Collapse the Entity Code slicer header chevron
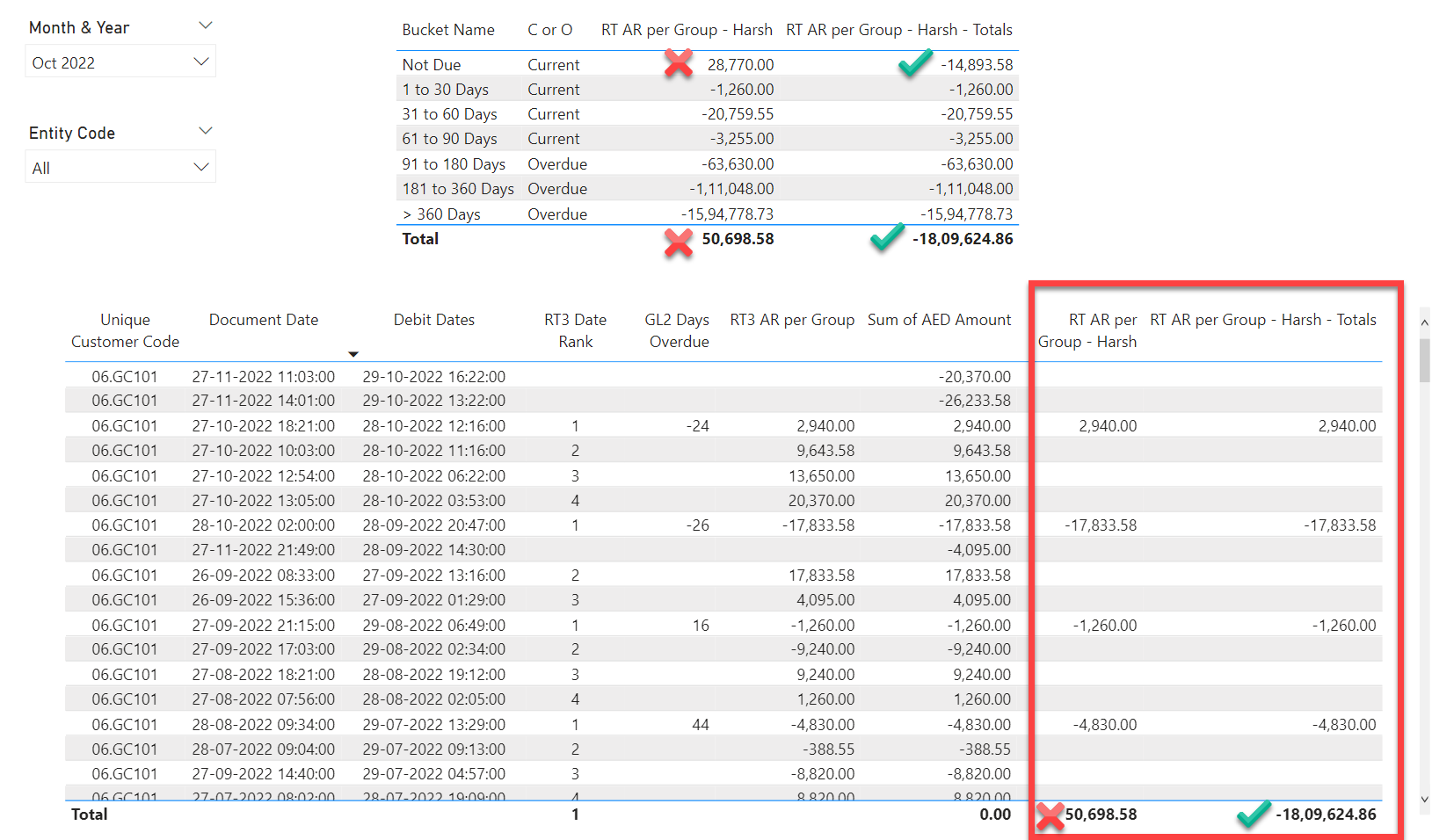Image resolution: width=1454 pixels, height=840 pixels. 206,132
